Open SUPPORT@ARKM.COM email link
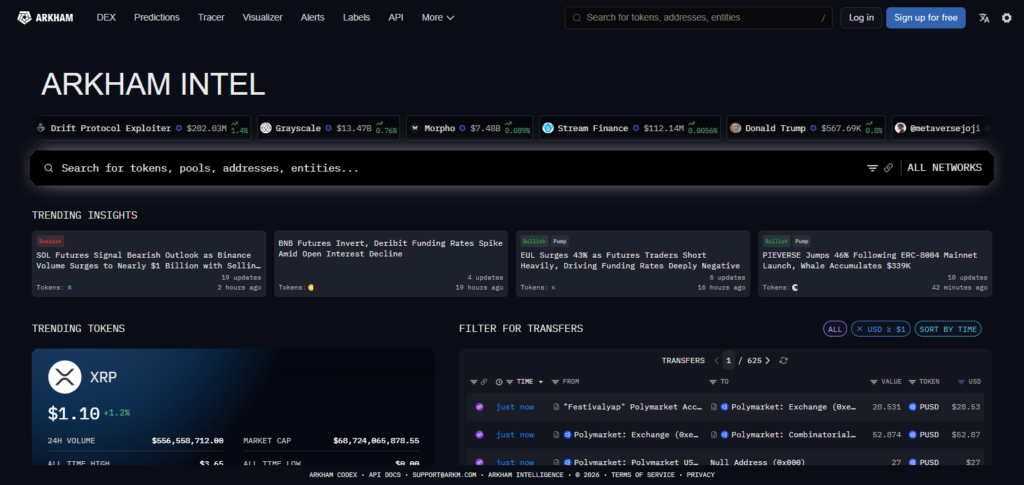This screenshot has height=485, width=1024. (x=444, y=475)
